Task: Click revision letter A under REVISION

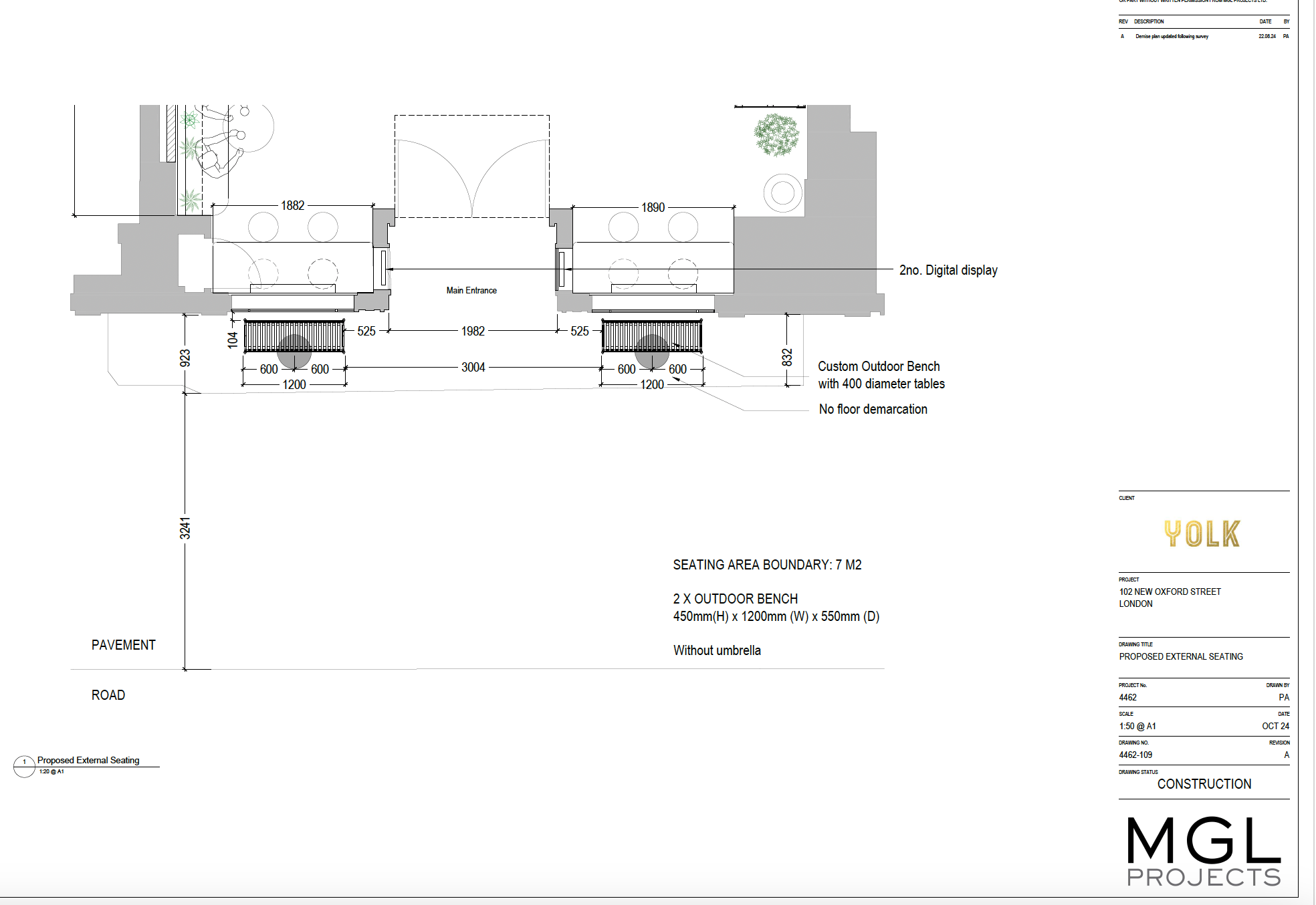Action: [x=1287, y=755]
